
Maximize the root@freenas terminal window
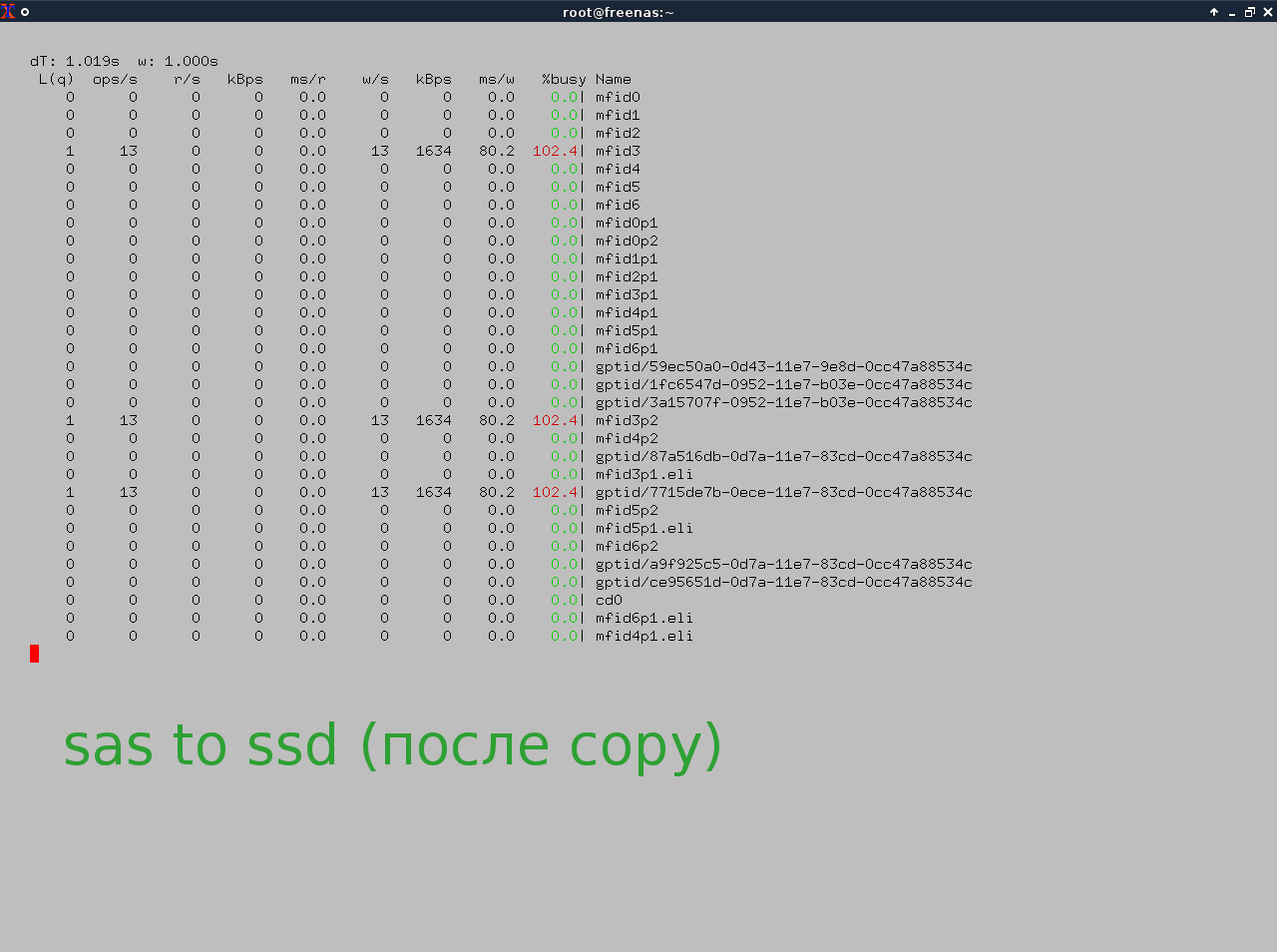click(1249, 12)
